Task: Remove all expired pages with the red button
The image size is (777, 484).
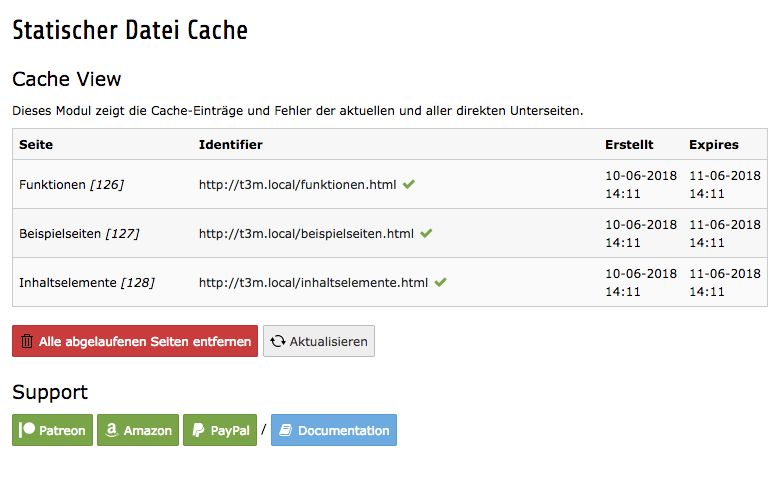Action: point(135,341)
